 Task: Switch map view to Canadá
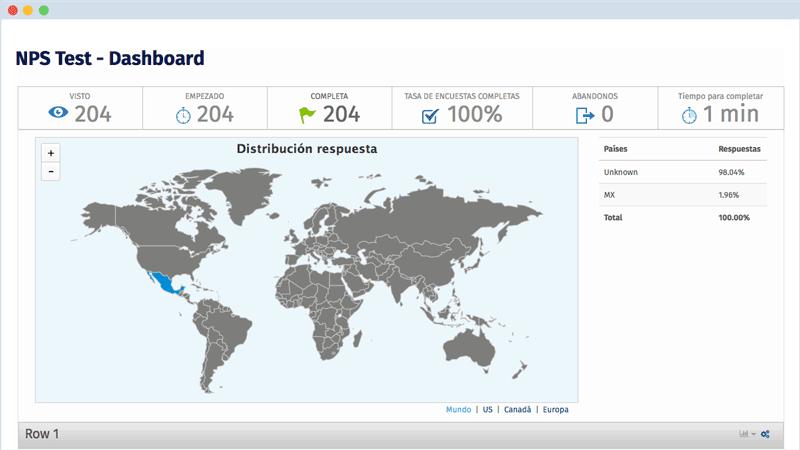(x=517, y=409)
